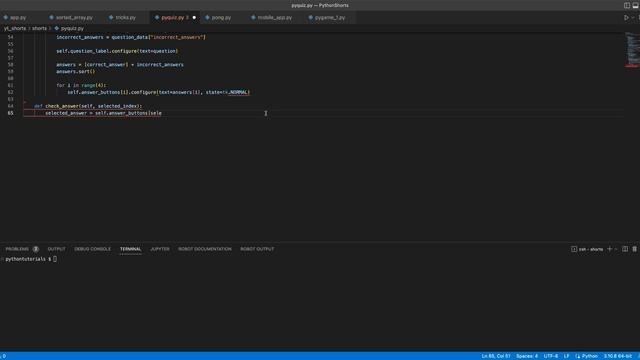Click line number 64 in the gutter

pyautogui.click(x=11, y=106)
